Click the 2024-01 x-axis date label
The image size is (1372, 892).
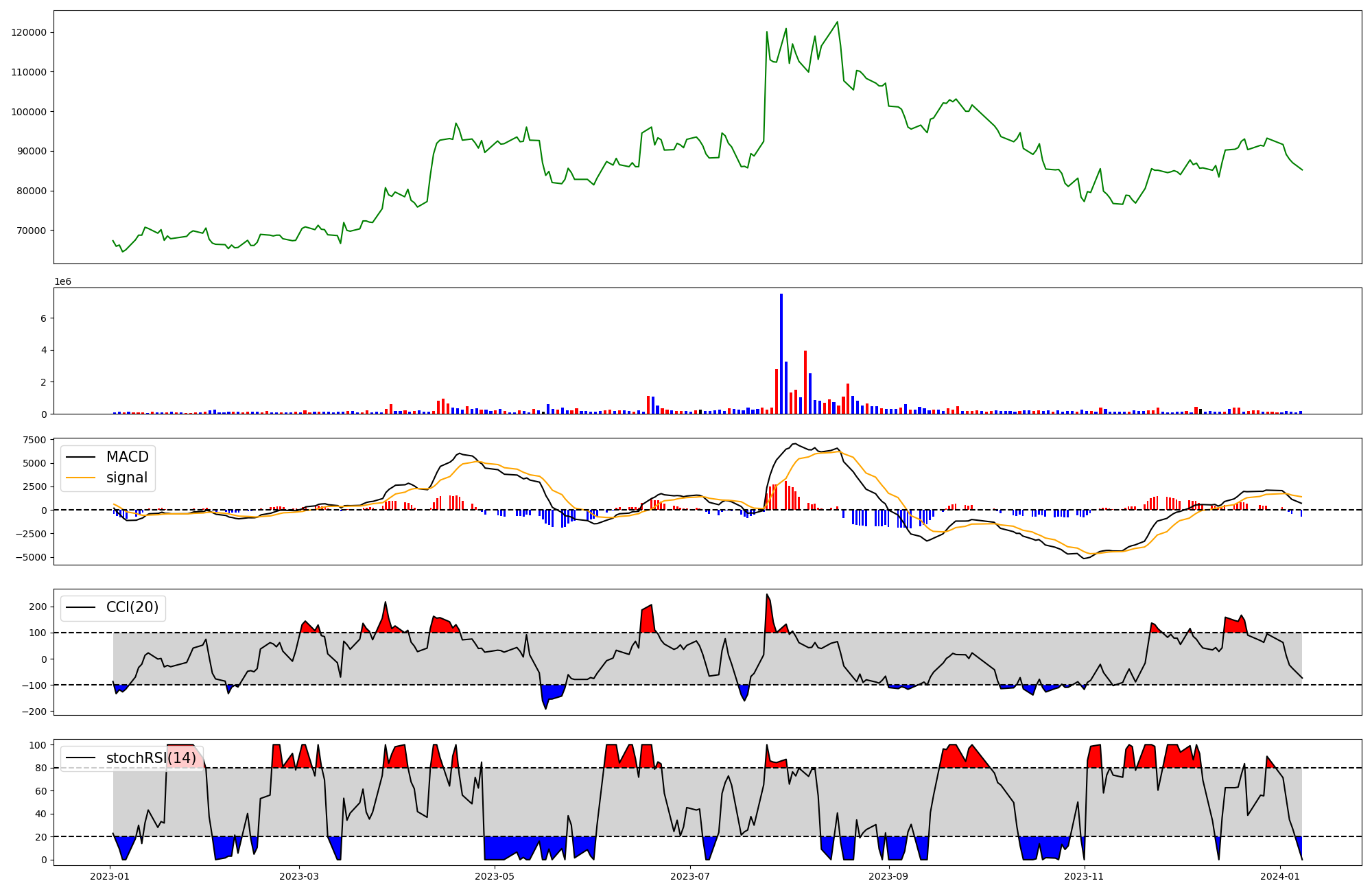point(1280,876)
